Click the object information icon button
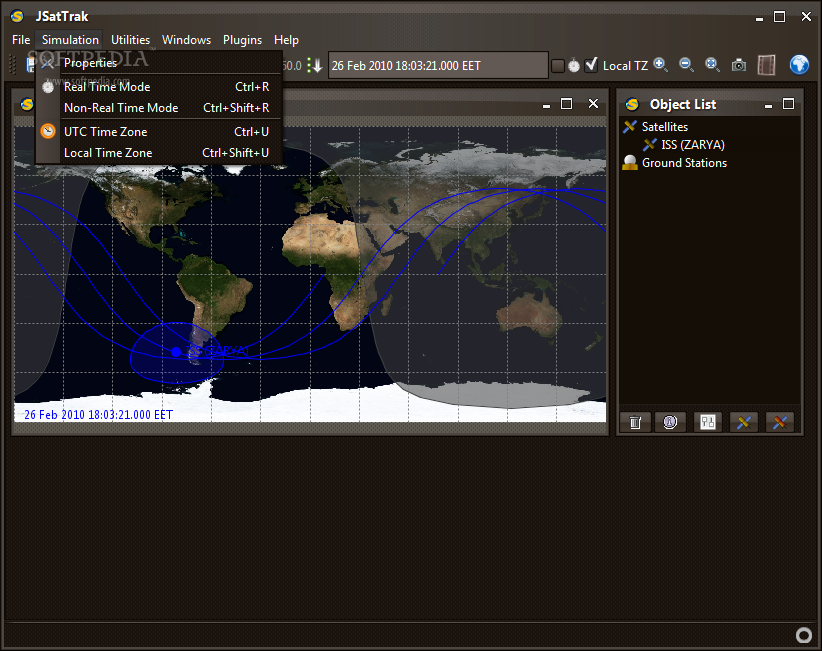 click(x=670, y=422)
